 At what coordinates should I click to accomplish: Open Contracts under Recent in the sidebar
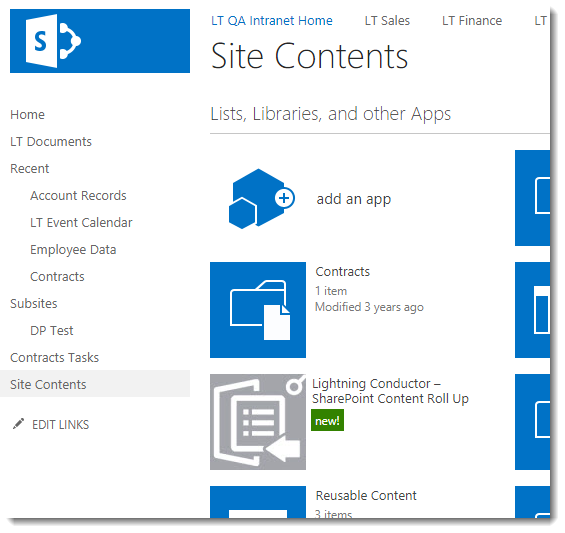pyautogui.click(x=57, y=277)
